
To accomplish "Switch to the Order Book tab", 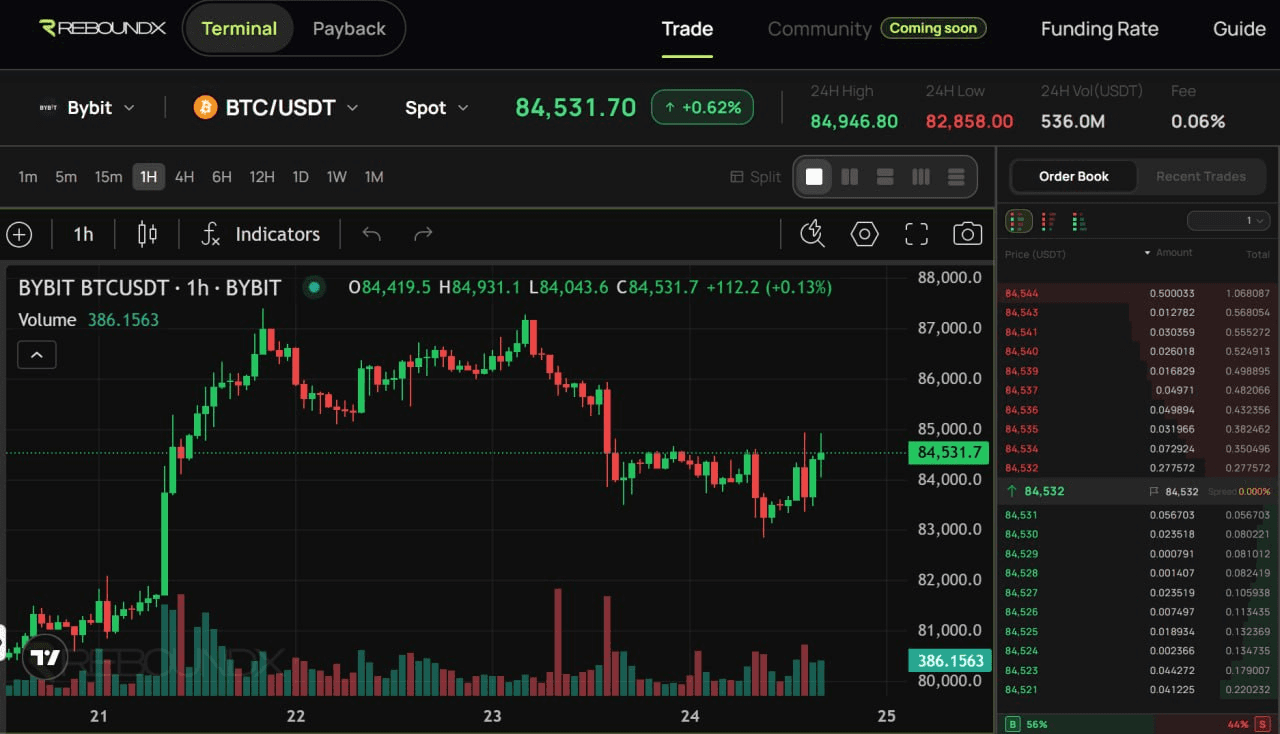I will pyautogui.click(x=1074, y=176).
